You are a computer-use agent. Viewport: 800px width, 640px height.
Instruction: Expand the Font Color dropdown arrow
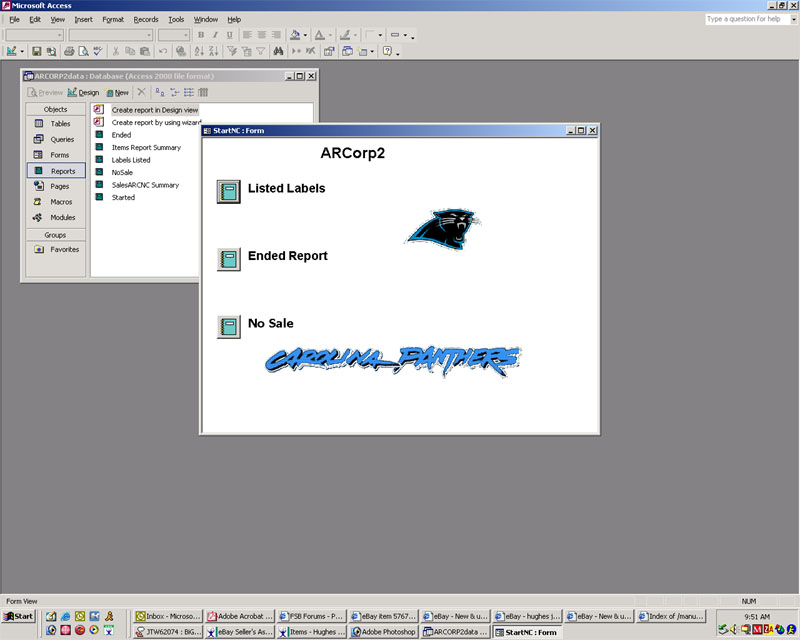(330, 35)
